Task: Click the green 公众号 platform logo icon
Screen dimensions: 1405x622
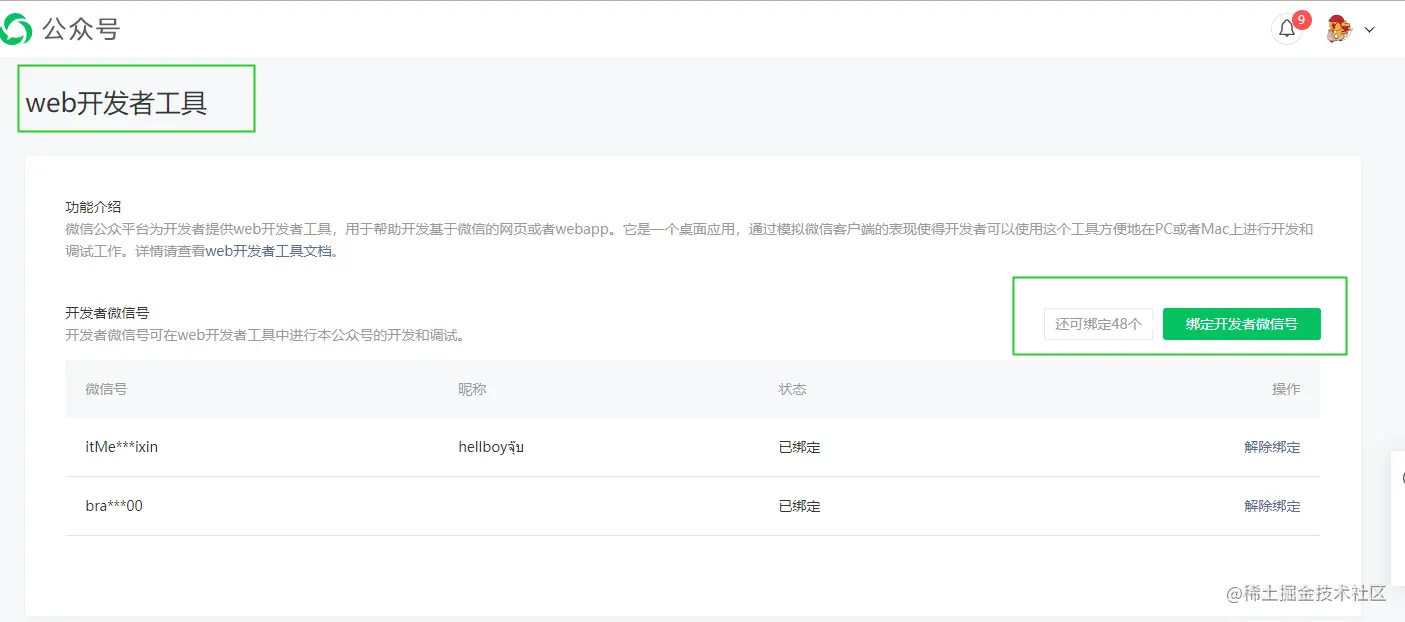Action: click(x=17, y=29)
